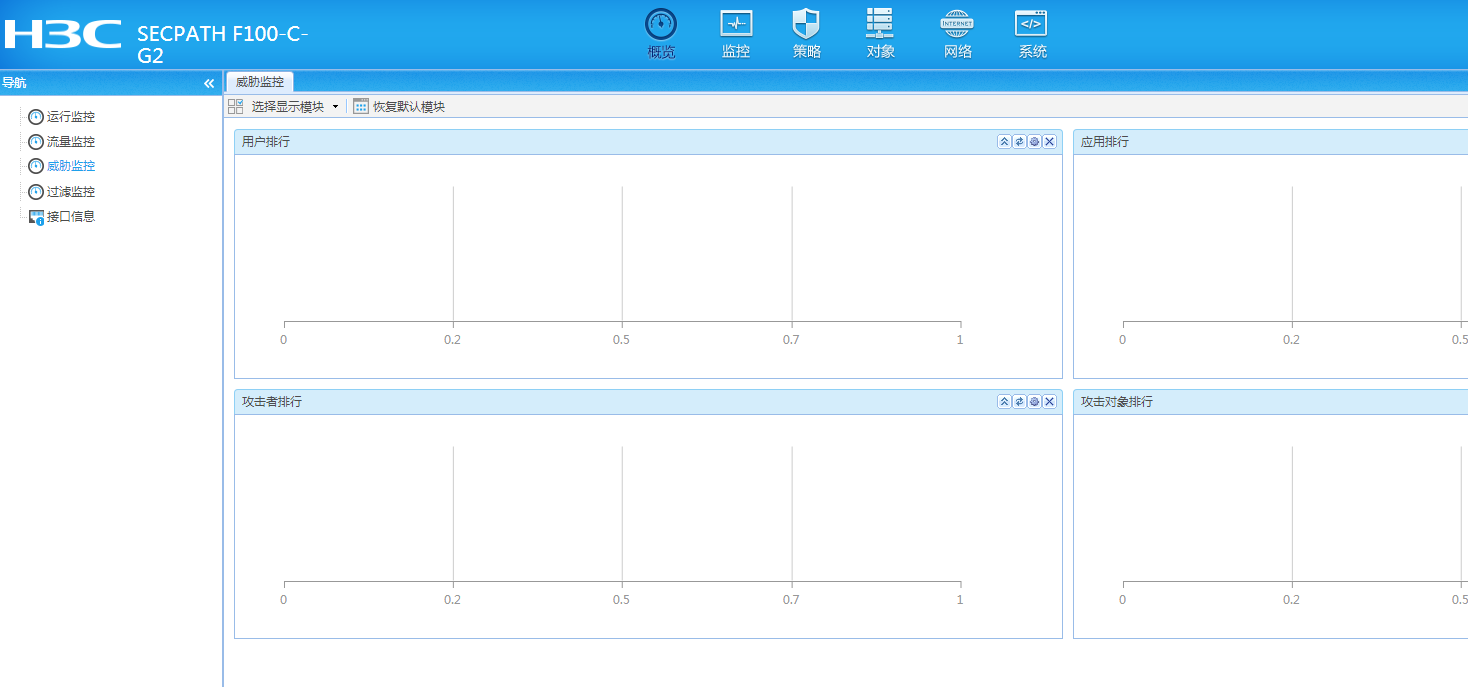The width and height of the screenshot is (1468, 687).
Task: Select 流量监控 in navigation tree
Action: (70, 142)
